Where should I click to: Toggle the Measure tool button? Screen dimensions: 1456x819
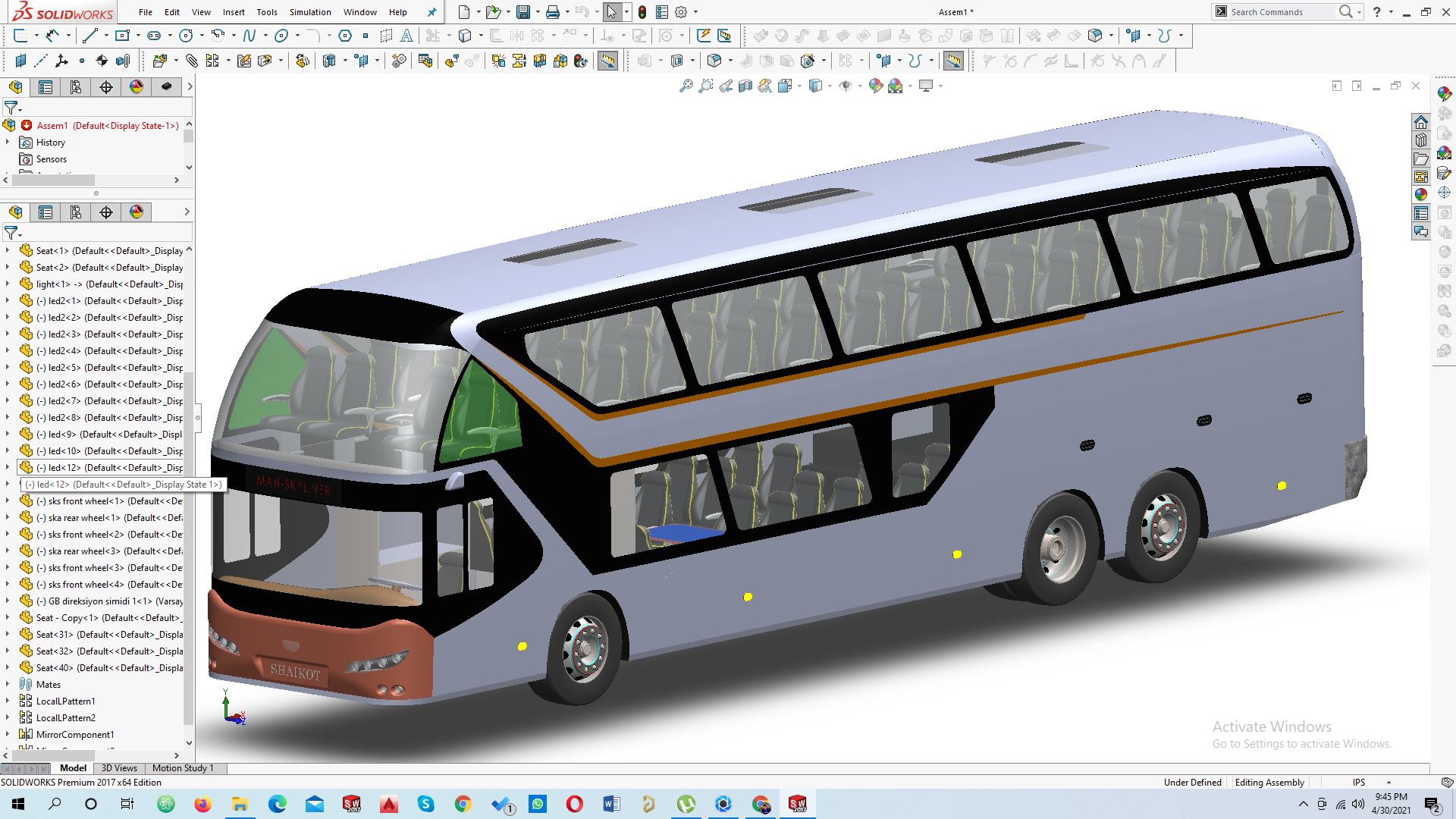[x=607, y=61]
